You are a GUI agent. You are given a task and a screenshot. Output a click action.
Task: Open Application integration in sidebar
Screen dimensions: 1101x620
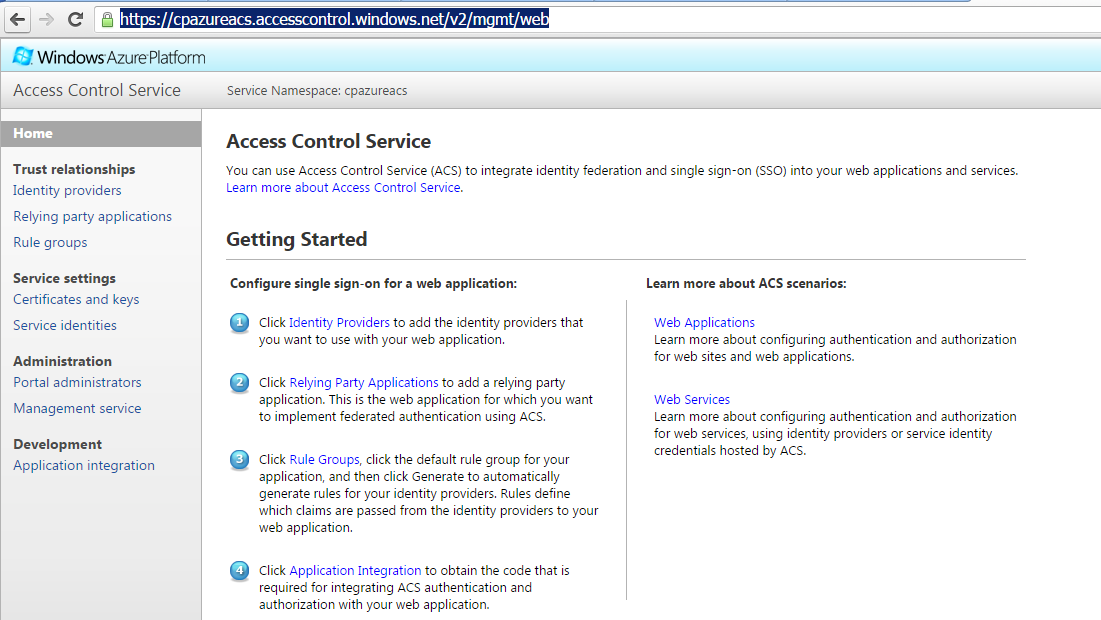pos(84,465)
